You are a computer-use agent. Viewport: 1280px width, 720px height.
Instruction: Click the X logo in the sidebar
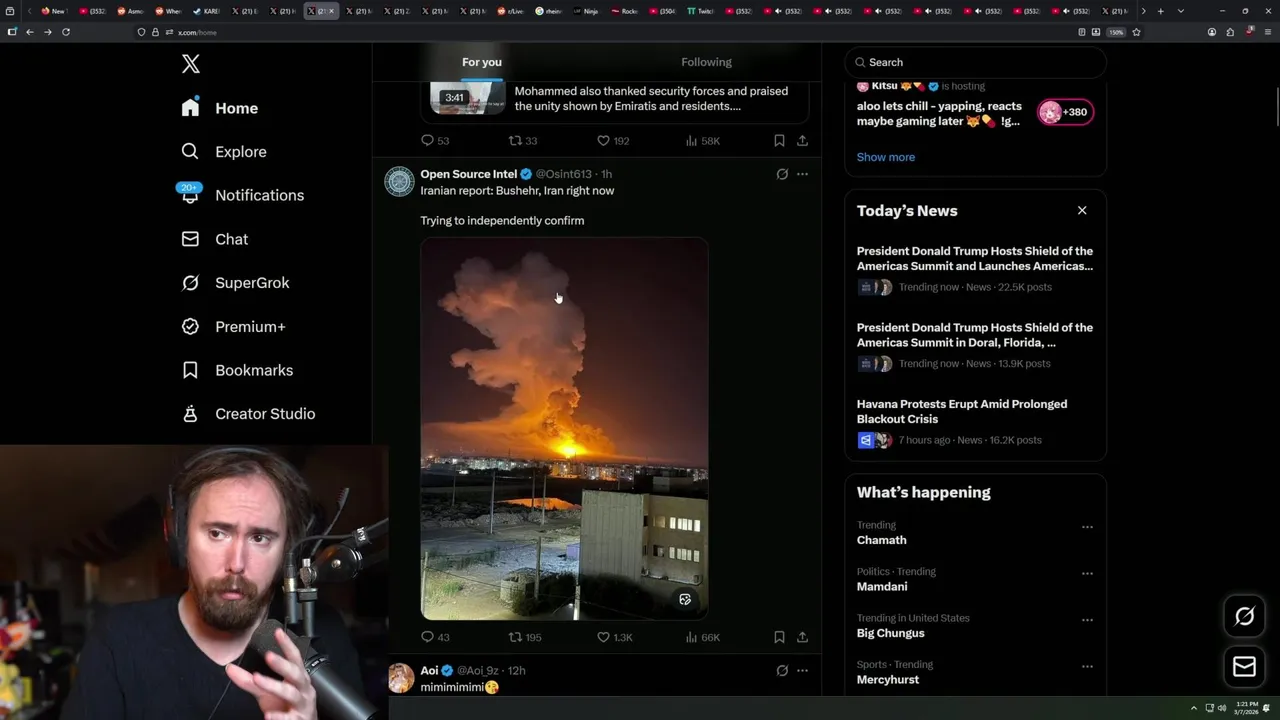click(x=191, y=65)
